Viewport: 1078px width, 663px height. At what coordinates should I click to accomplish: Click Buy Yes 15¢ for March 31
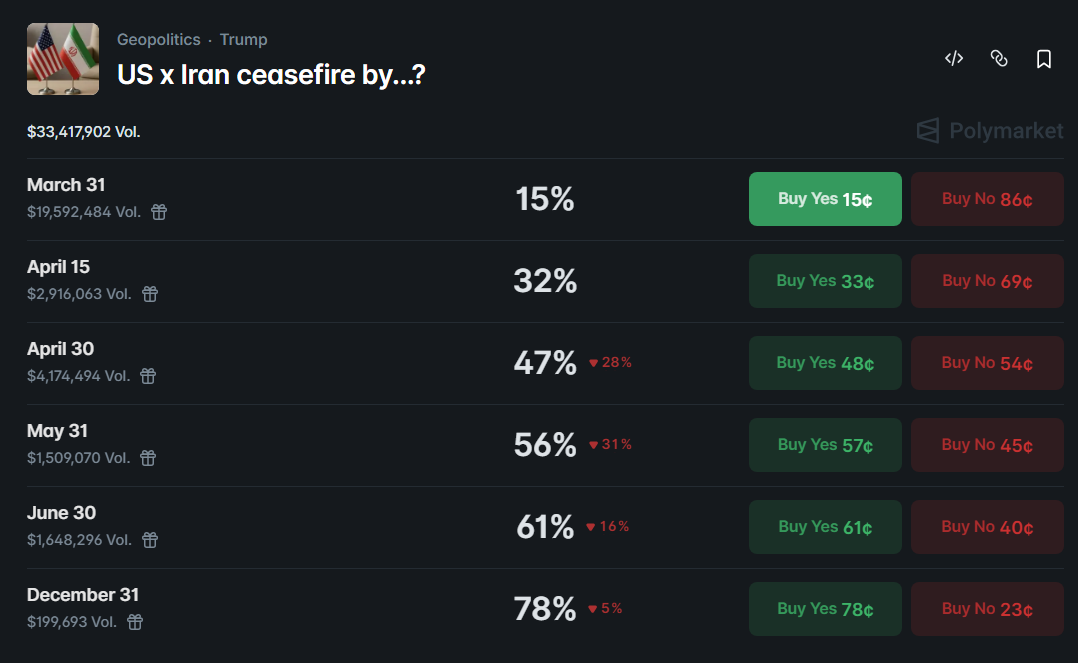824,198
